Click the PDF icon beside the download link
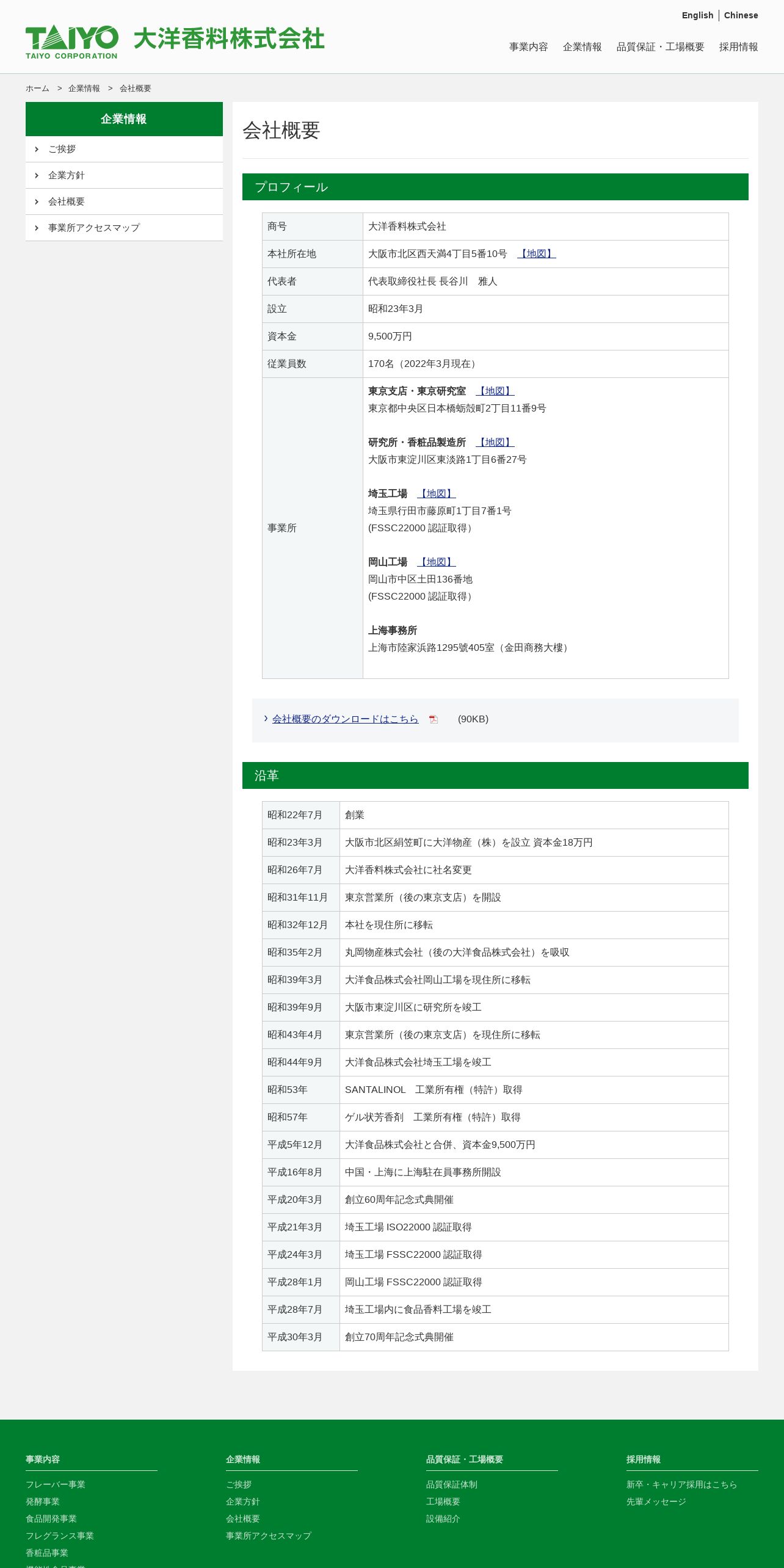 click(434, 719)
